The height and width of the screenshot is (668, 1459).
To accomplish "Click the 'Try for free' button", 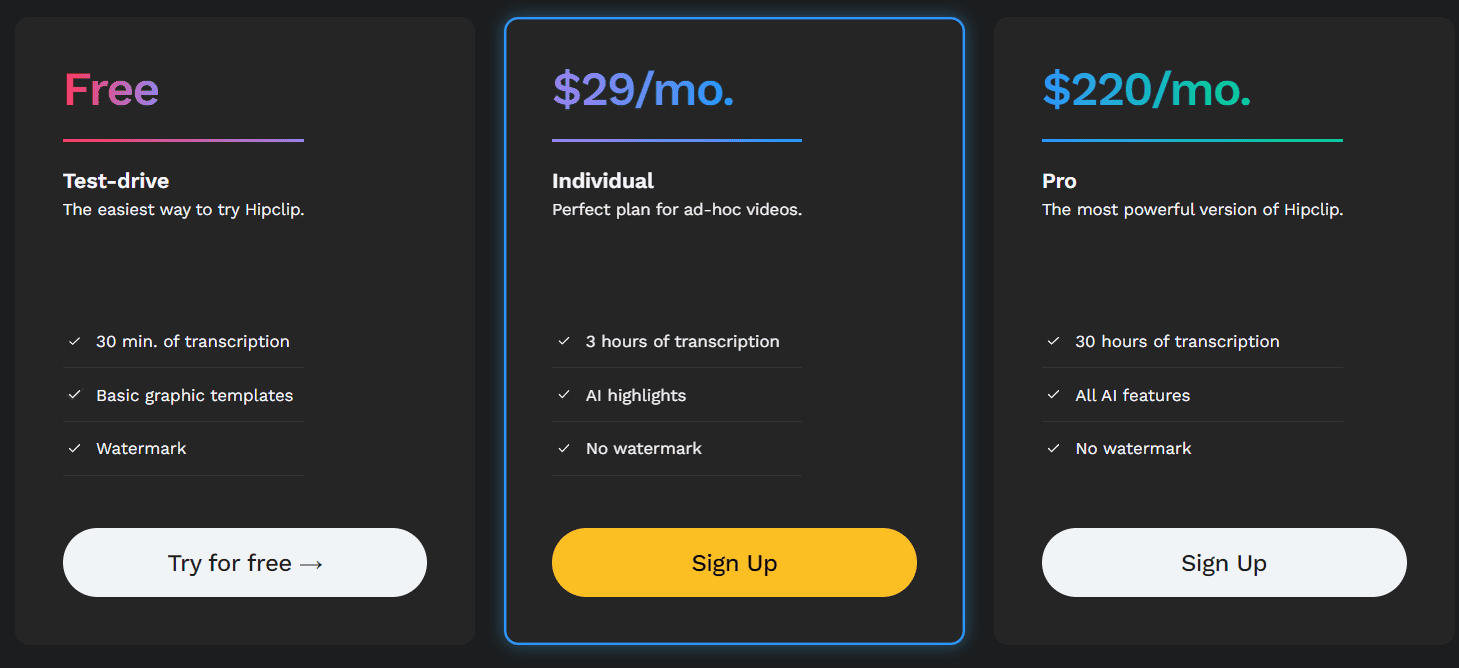I will [244, 562].
